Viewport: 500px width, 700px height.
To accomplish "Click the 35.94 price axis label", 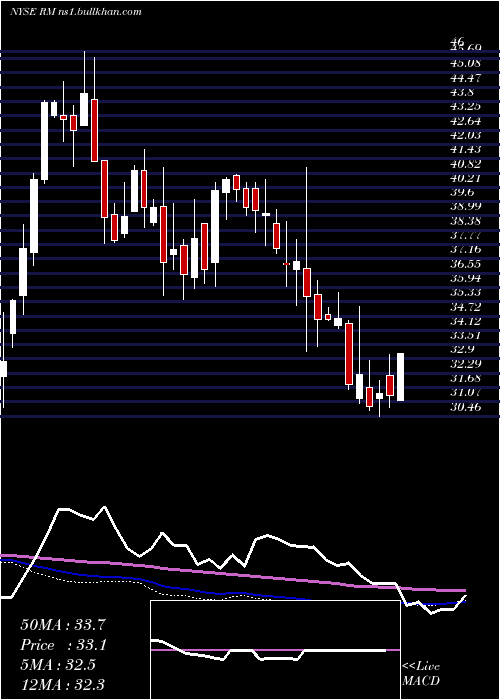I will coord(466,278).
